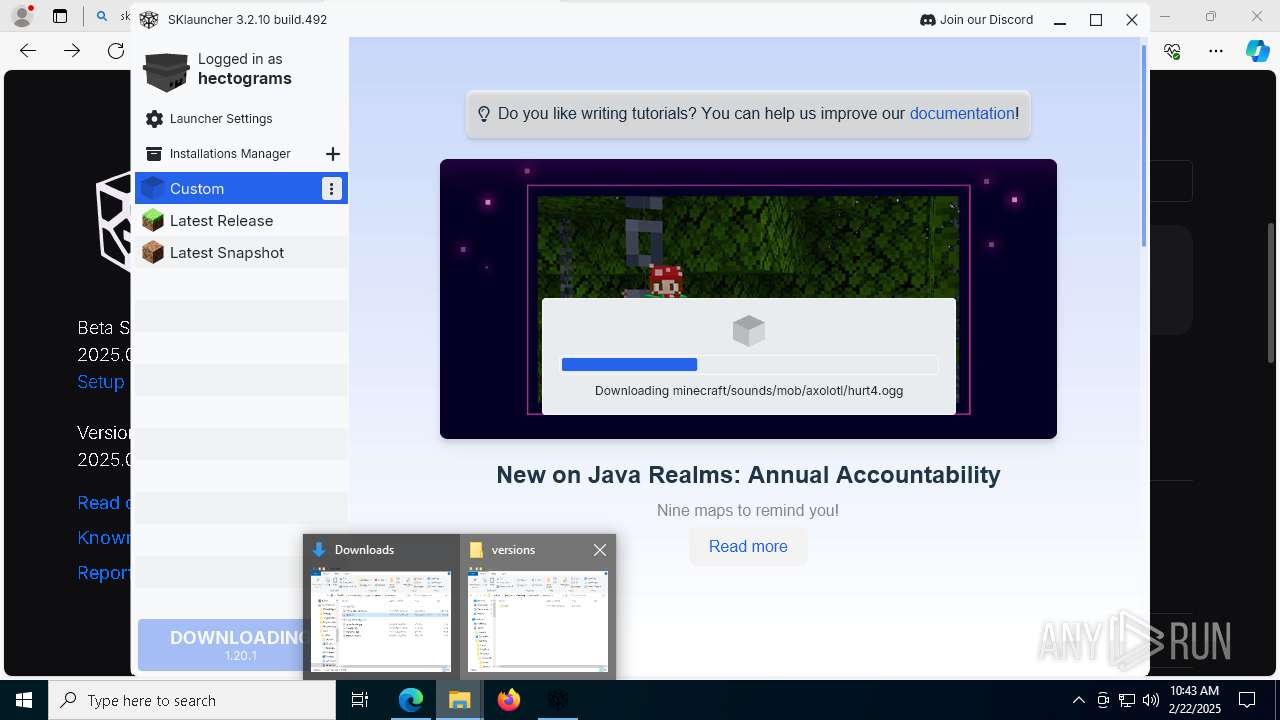Click the download progress bar
This screenshot has width=1280, height=720.
pos(749,365)
